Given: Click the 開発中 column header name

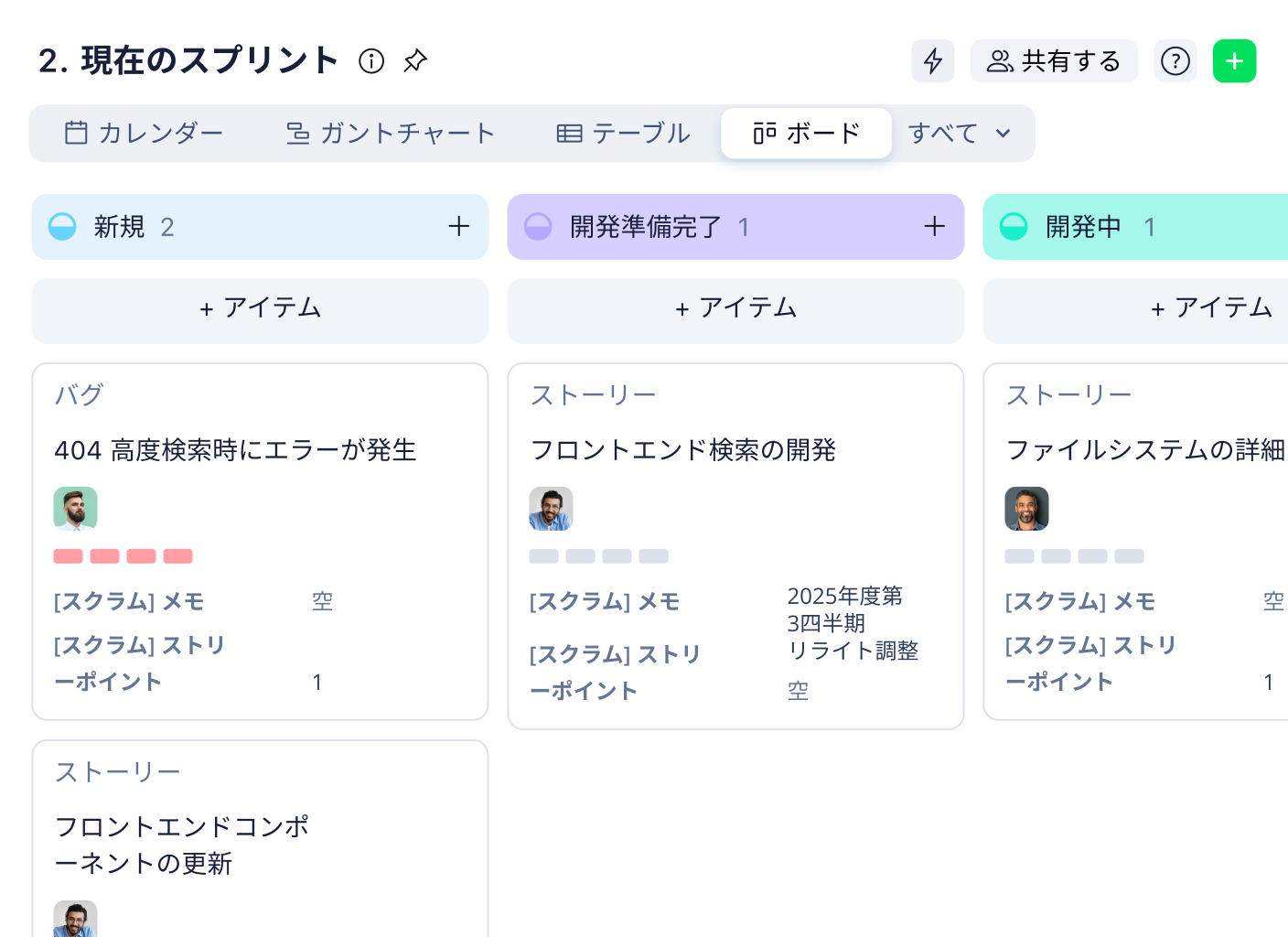Looking at the screenshot, I should [1084, 227].
